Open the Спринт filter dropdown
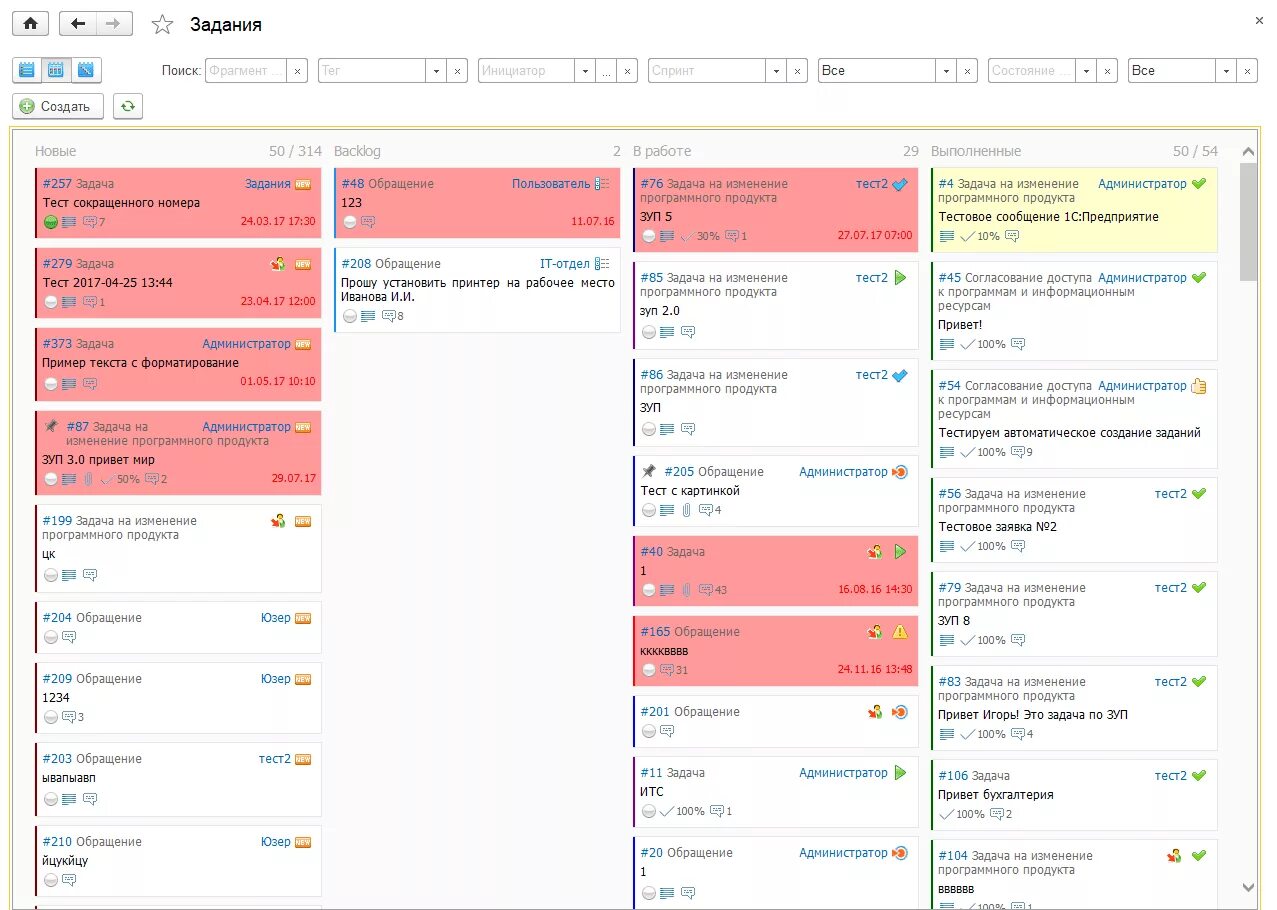 point(776,71)
